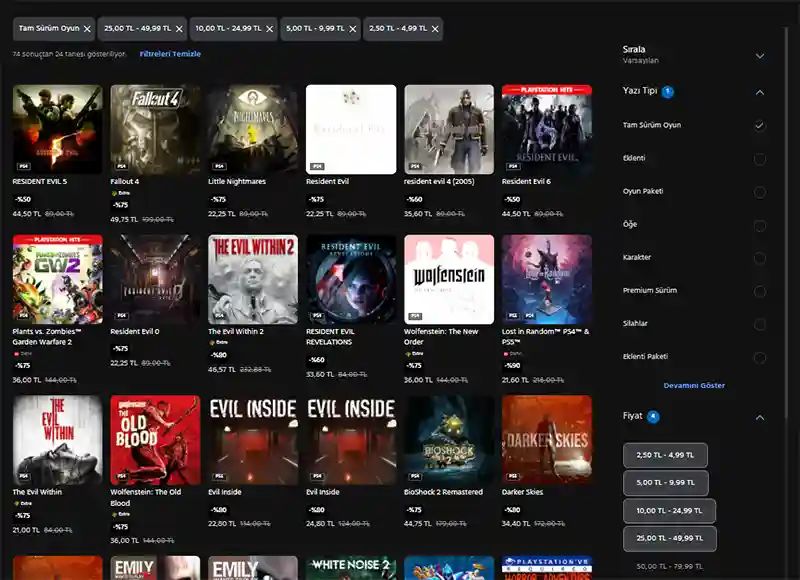Viewport: 800px width, 580px height.
Task: Uncheck Tam Sürüm Oyun checkbox
Action: [x=759, y=125]
